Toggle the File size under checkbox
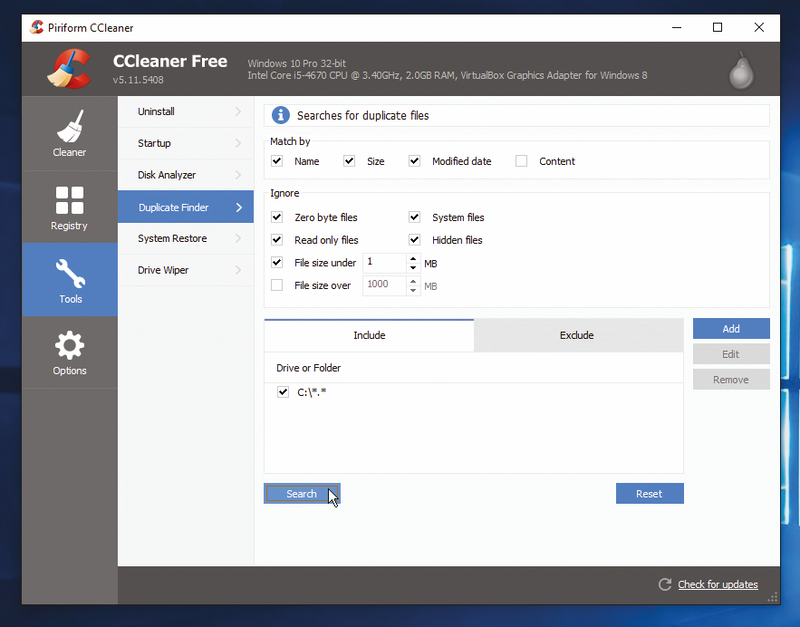This screenshot has height=627, width=800. click(277, 263)
